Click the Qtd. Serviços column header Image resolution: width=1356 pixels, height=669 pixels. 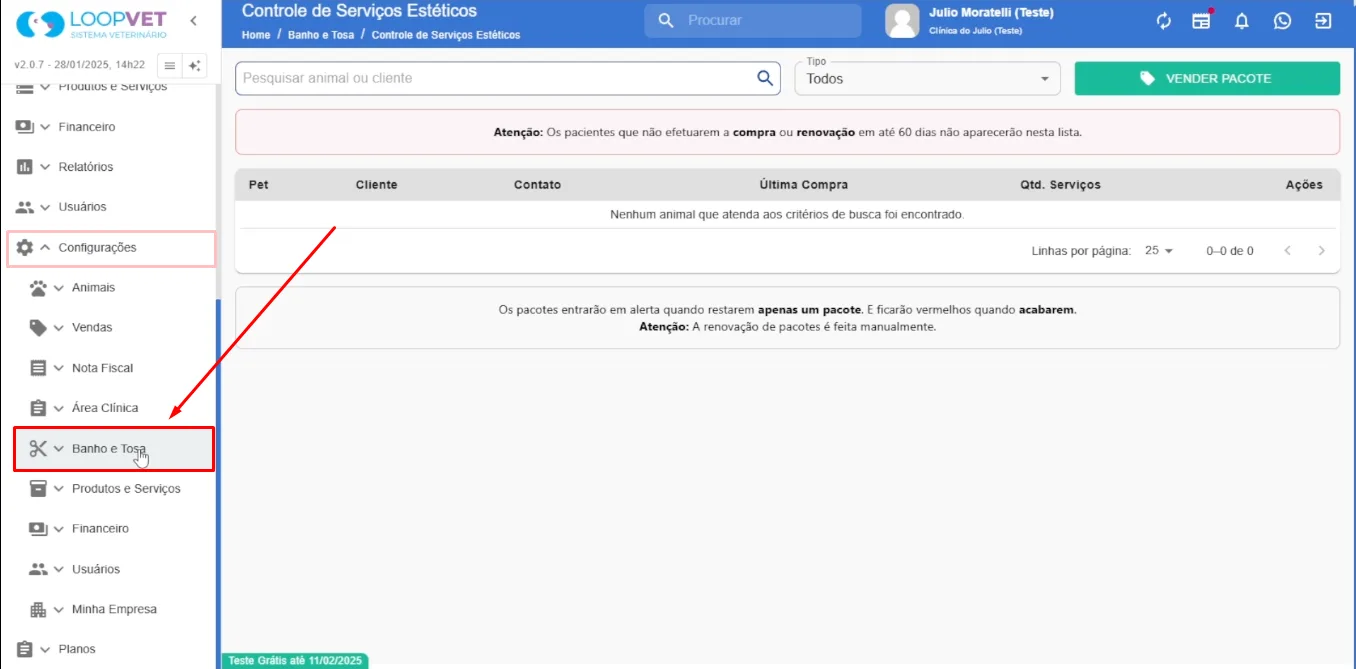pos(1060,185)
